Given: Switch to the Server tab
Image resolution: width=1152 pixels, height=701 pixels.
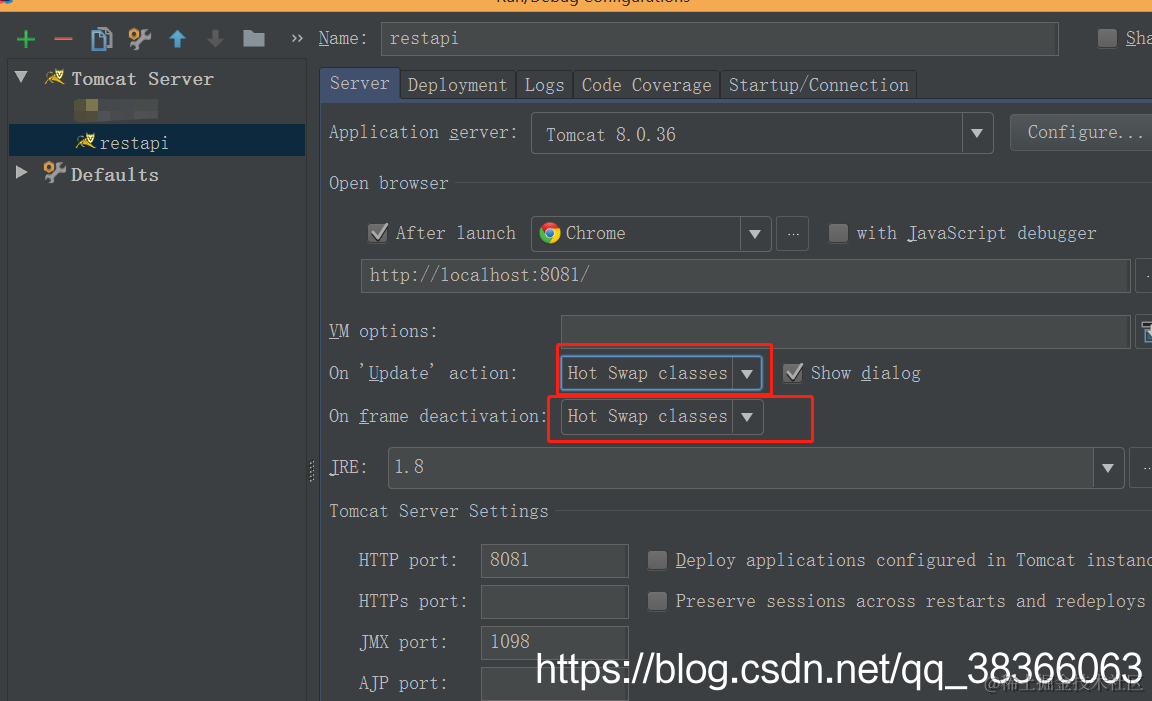Looking at the screenshot, I should pos(359,84).
